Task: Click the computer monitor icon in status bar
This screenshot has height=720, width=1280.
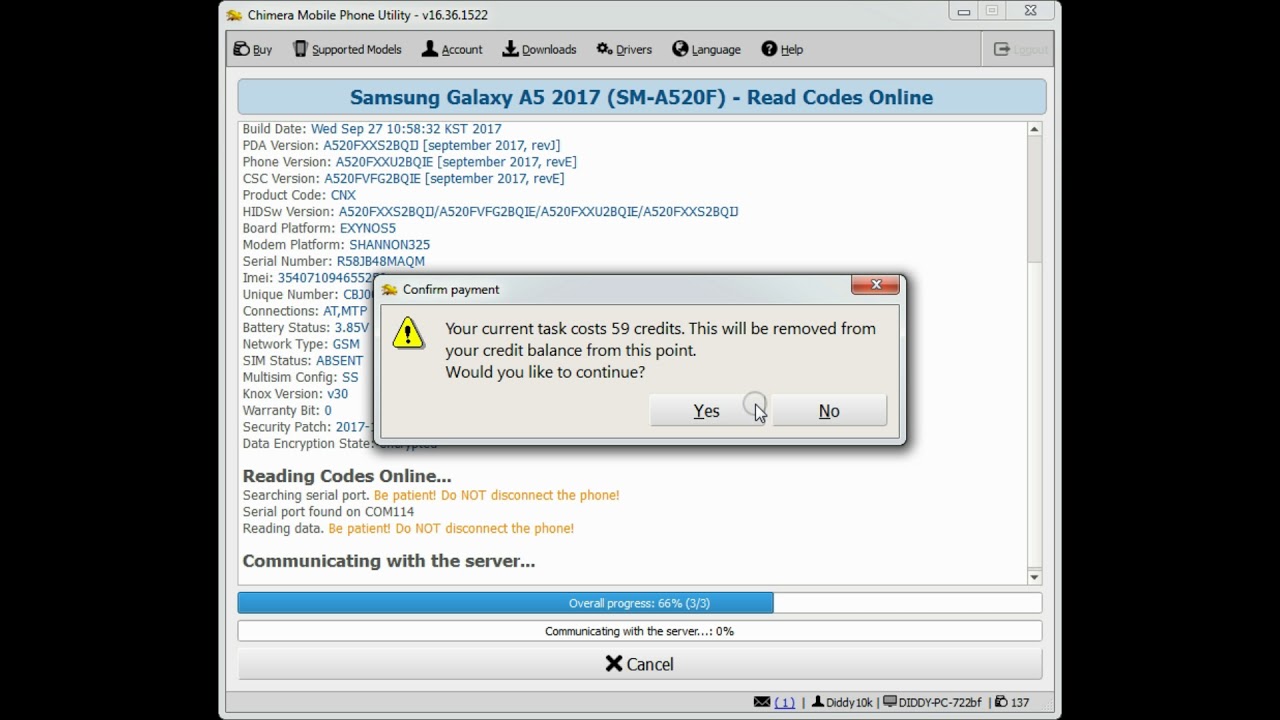Action: click(890, 702)
